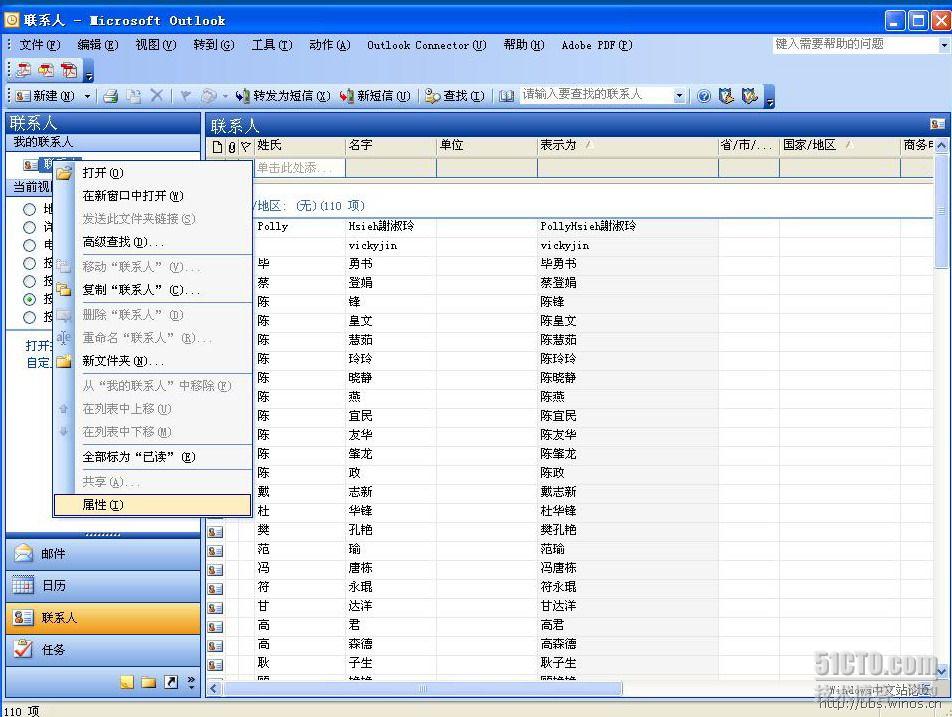Viewport: 952px width, 717px height.
Task: Switch to 日历 in navigation pane
Action: point(103,586)
